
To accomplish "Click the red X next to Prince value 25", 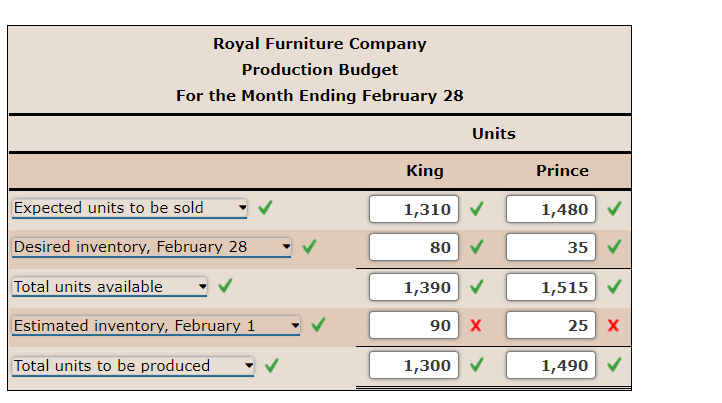I will (613, 326).
